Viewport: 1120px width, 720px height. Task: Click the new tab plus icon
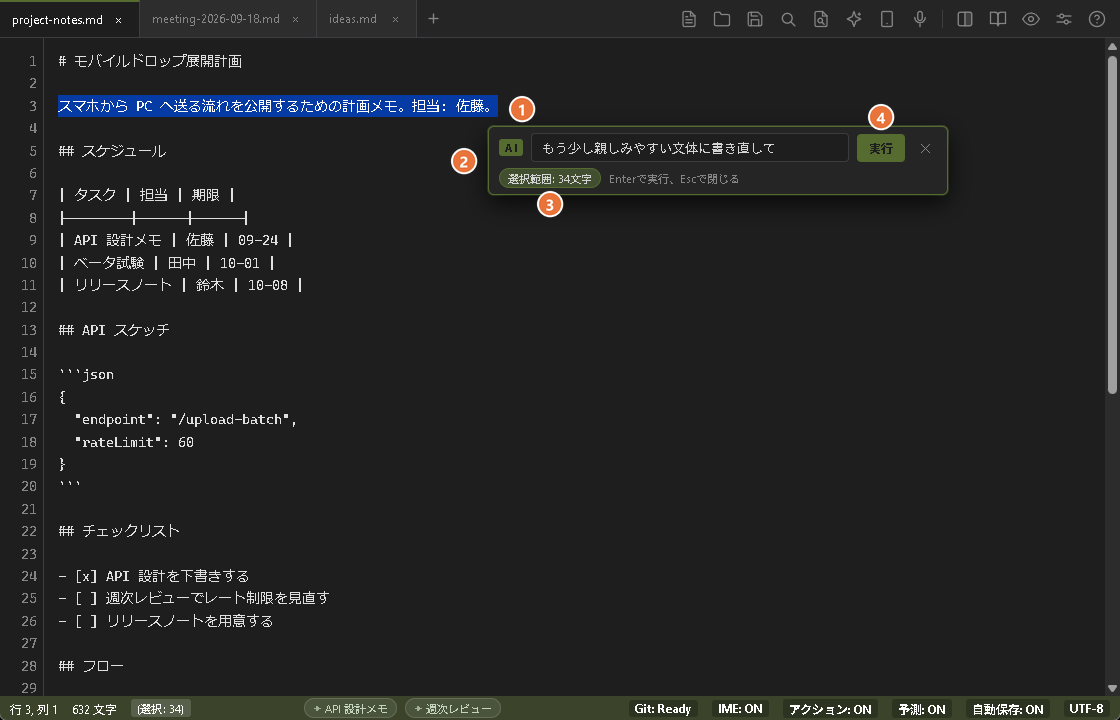(x=433, y=19)
